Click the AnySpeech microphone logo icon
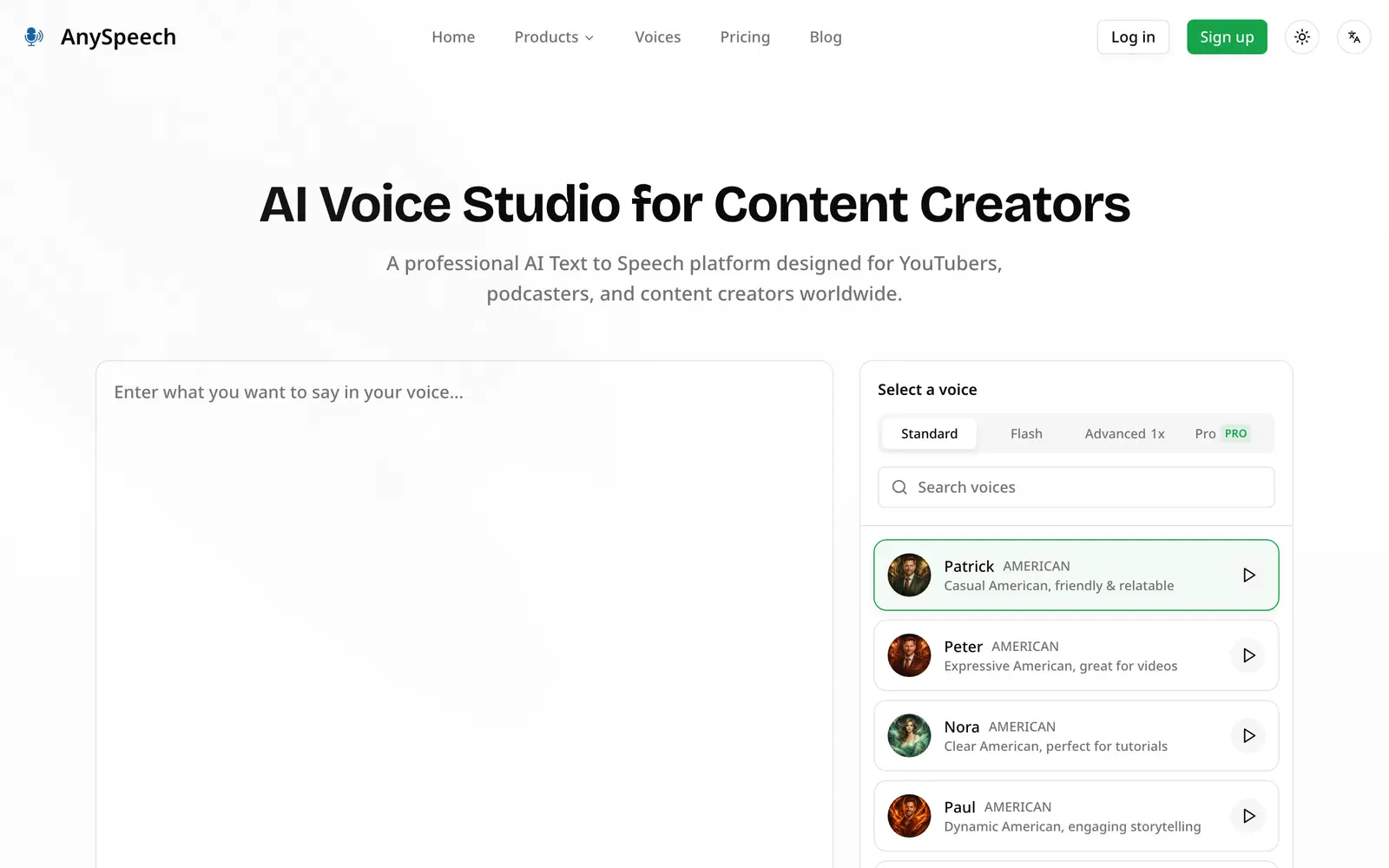Viewport: 1389px width, 868px height. (34, 36)
